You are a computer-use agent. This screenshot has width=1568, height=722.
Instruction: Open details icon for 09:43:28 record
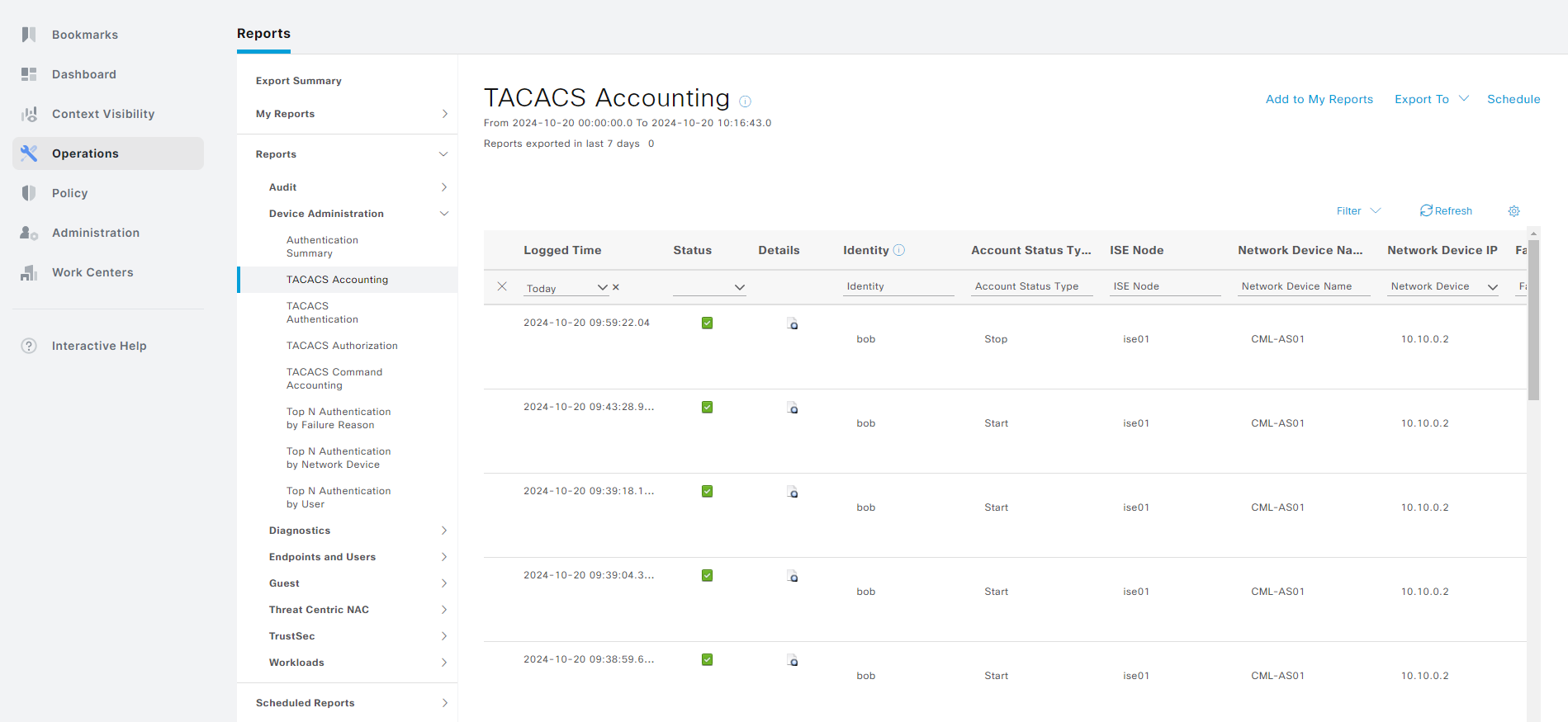(x=792, y=408)
